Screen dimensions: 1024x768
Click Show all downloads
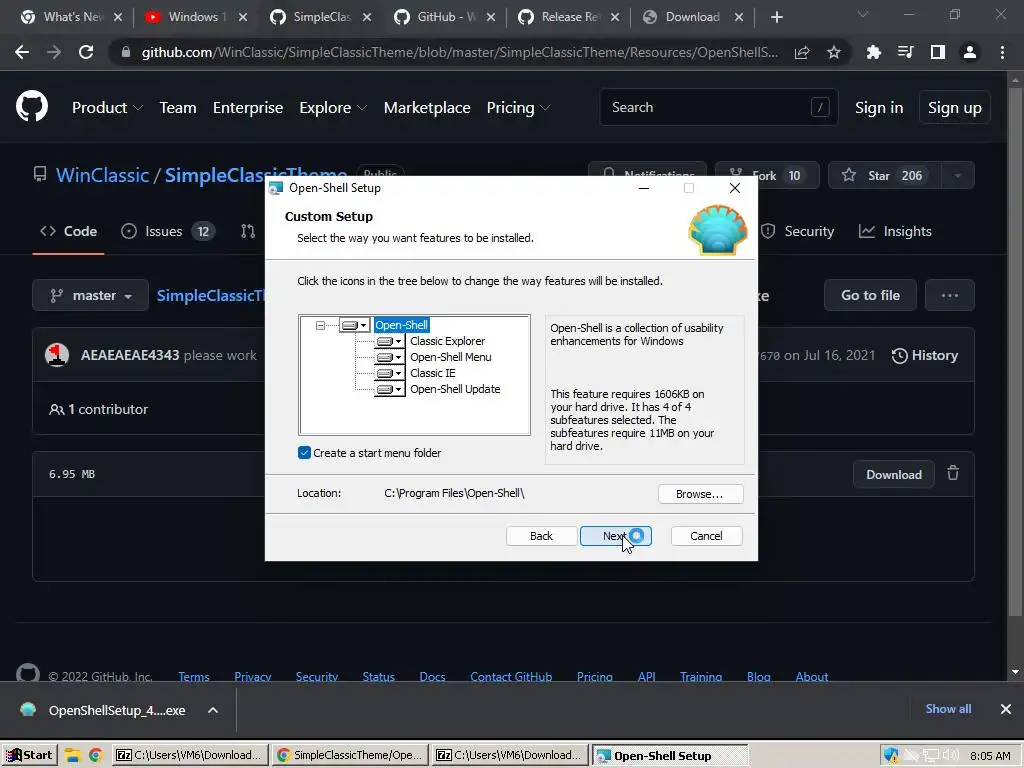tap(948, 709)
